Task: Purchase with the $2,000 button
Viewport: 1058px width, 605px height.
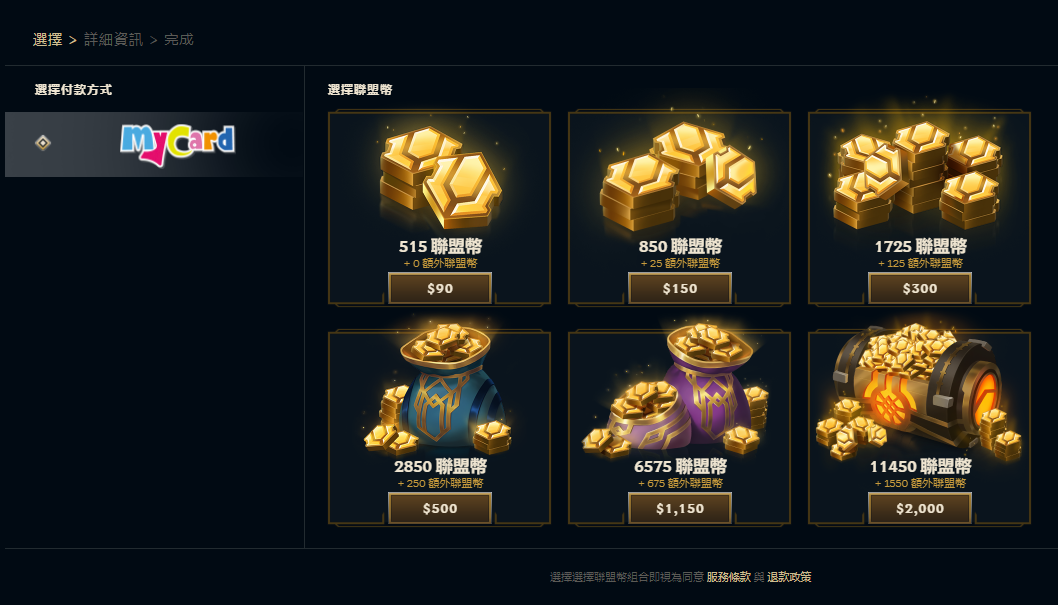Action: click(920, 509)
